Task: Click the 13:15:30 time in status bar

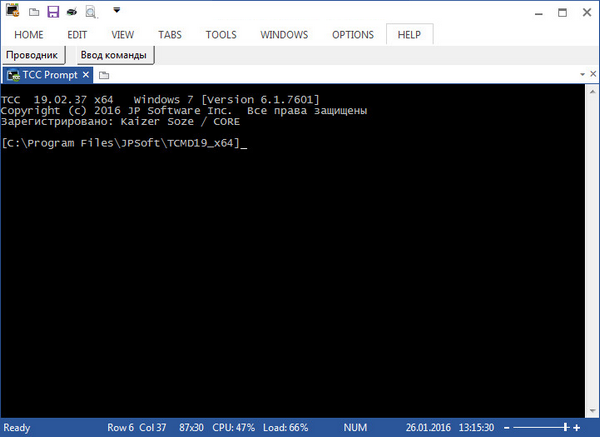Action: click(x=476, y=427)
